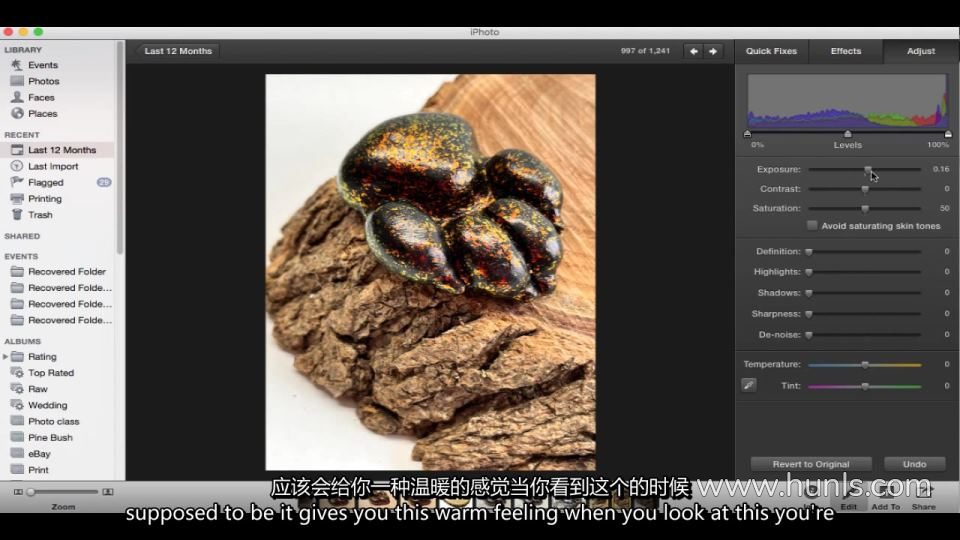
Task: Click the Levels black point handle
Action: coord(748,133)
